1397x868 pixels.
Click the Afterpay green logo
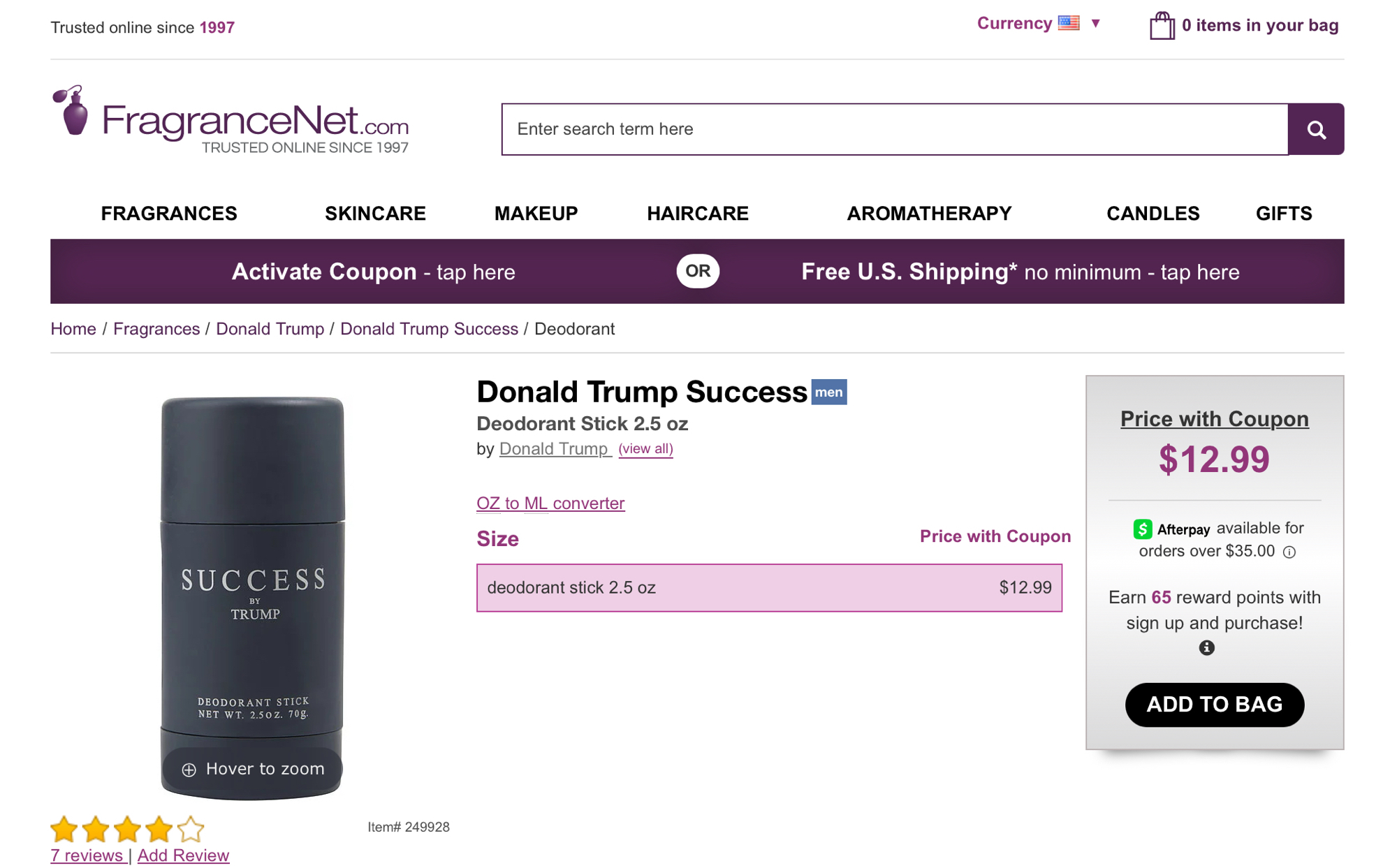click(x=1142, y=529)
